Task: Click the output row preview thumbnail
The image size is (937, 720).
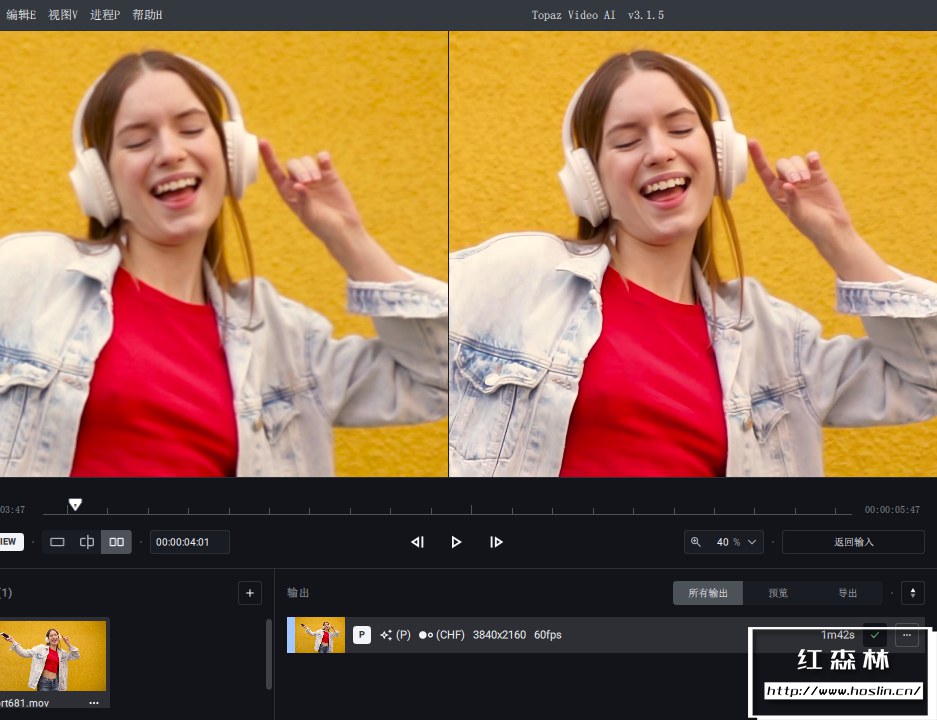Action: click(321, 635)
